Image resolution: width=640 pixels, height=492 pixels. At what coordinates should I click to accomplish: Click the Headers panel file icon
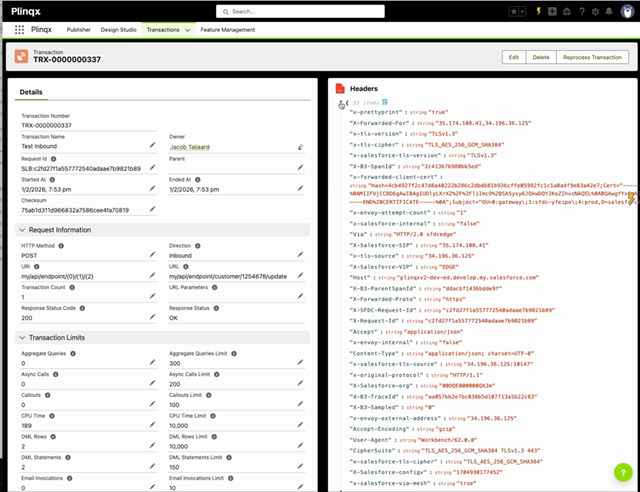(x=340, y=89)
